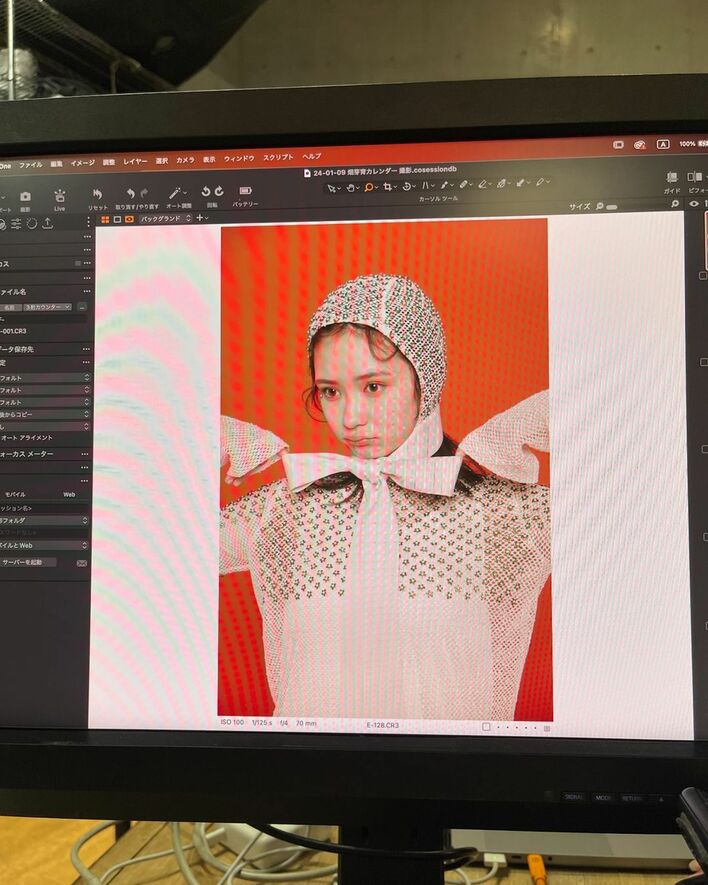Toggle the eye visibility icon above viewer

[694, 204]
